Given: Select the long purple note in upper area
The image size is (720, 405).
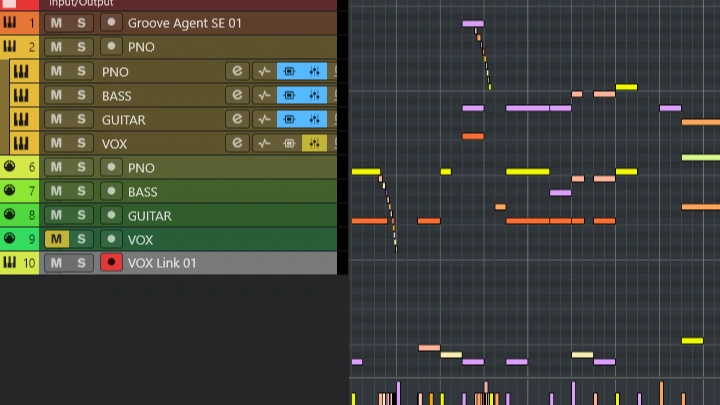Looking at the screenshot, I should coord(528,108).
